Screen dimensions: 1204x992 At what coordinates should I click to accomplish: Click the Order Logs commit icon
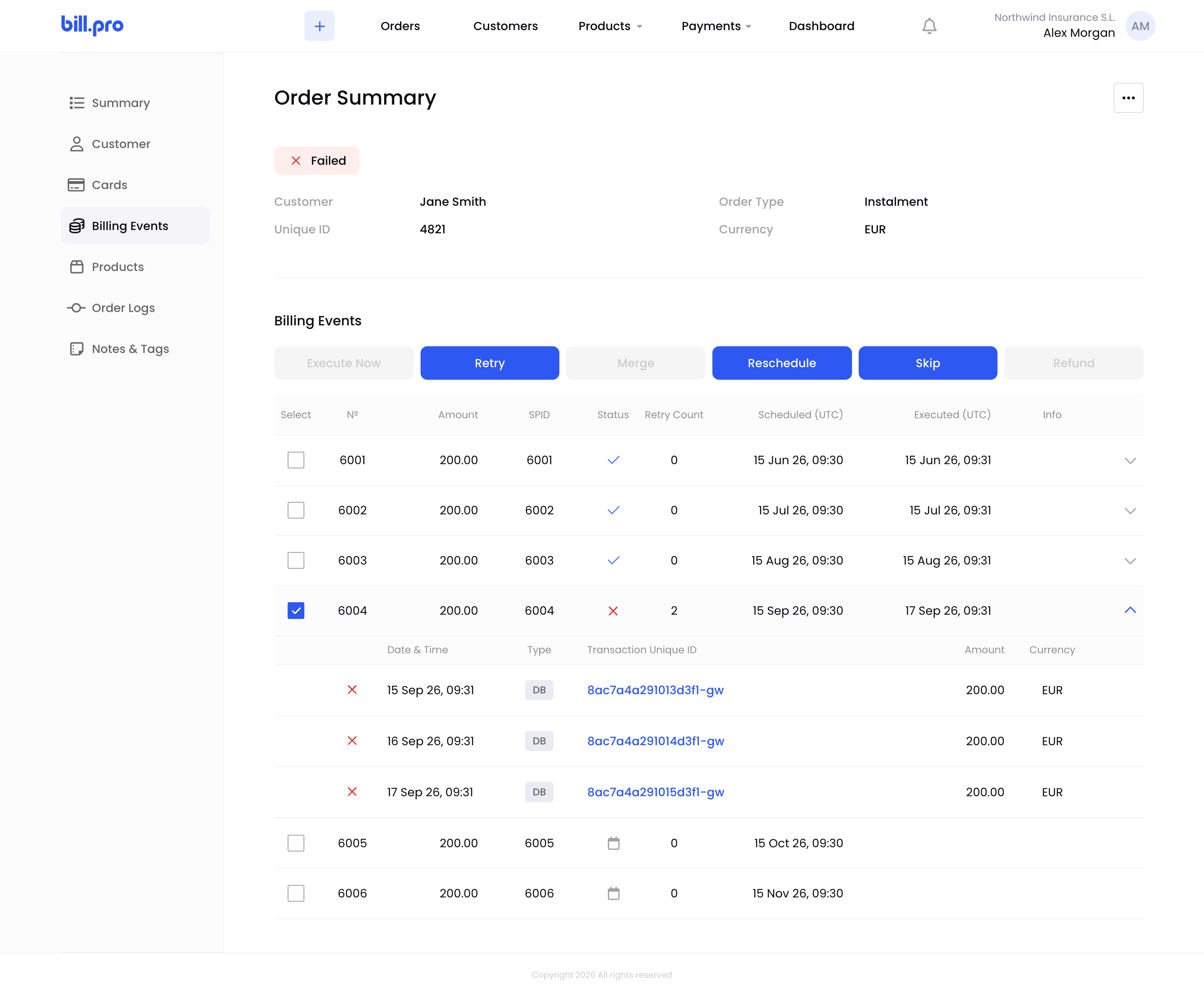tap(76, 308)
